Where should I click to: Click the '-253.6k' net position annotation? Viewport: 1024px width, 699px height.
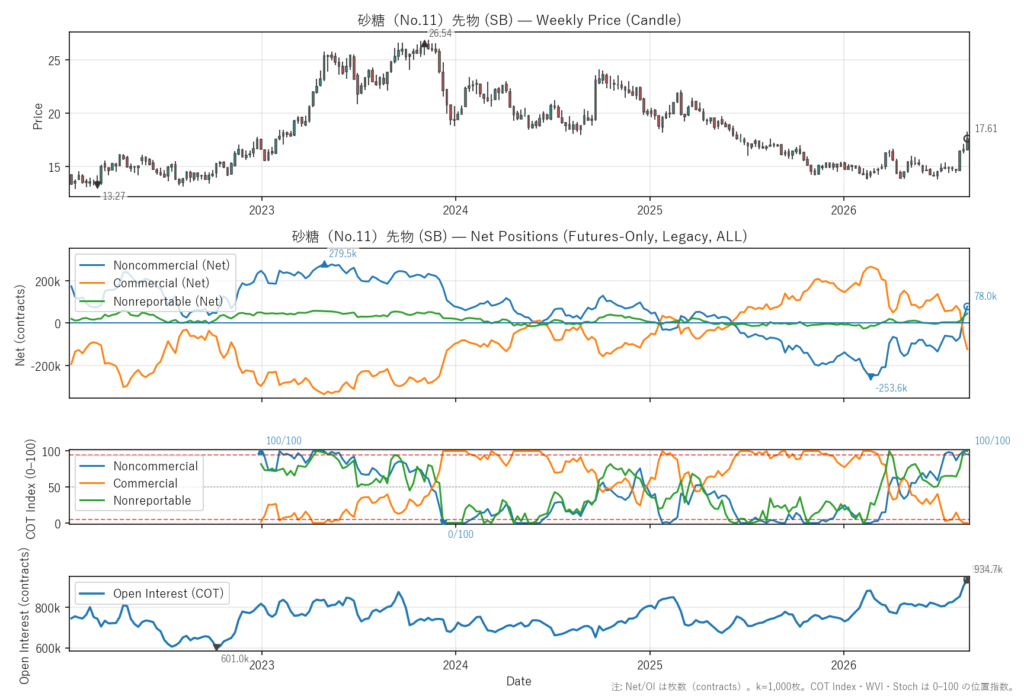point(891,388)
